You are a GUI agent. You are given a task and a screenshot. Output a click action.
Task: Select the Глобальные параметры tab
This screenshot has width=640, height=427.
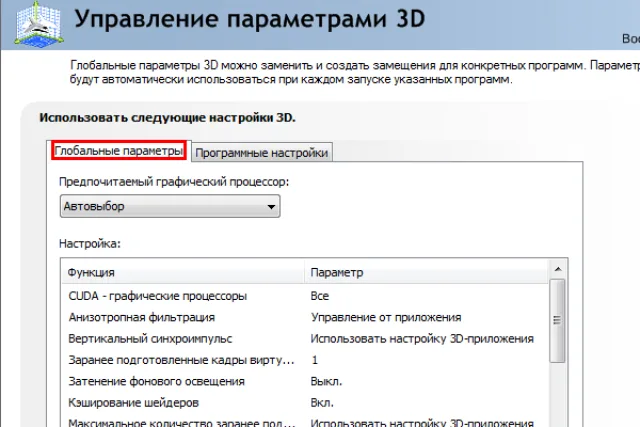point(119,151)
